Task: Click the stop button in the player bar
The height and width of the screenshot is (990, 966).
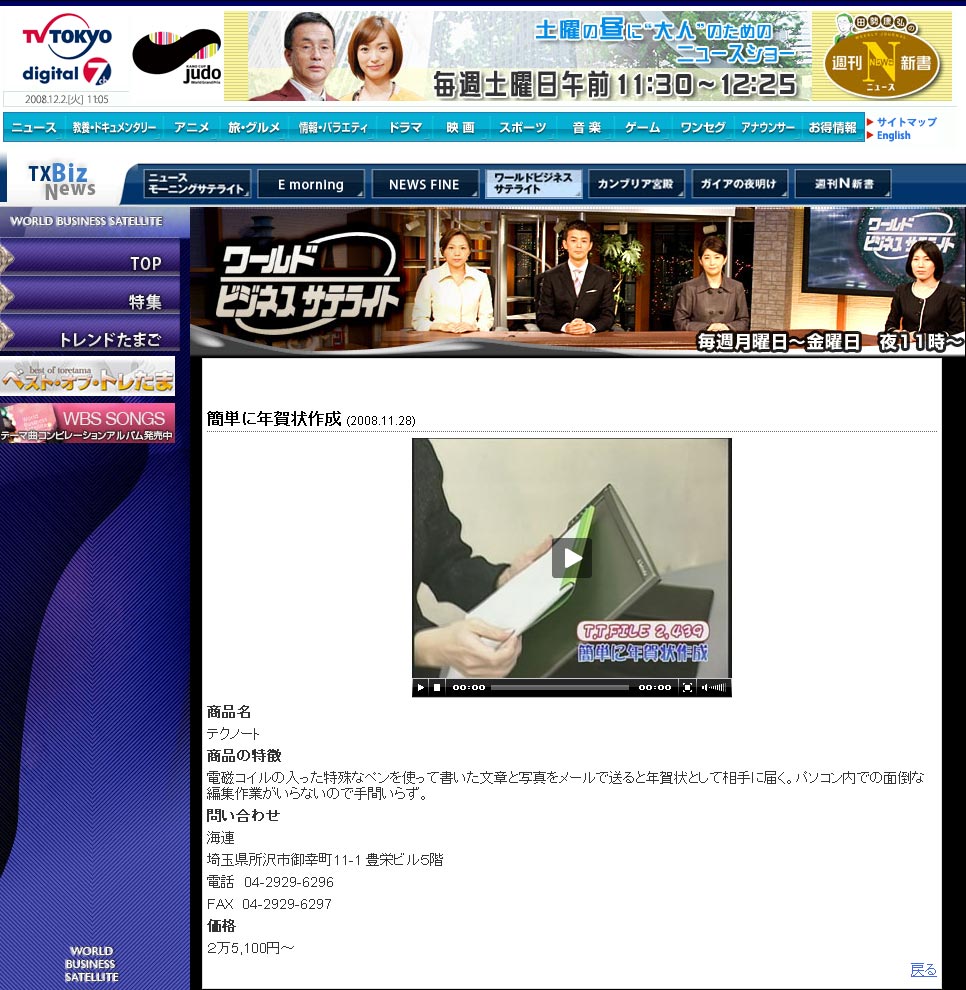Action: click(x=437, y=687)
